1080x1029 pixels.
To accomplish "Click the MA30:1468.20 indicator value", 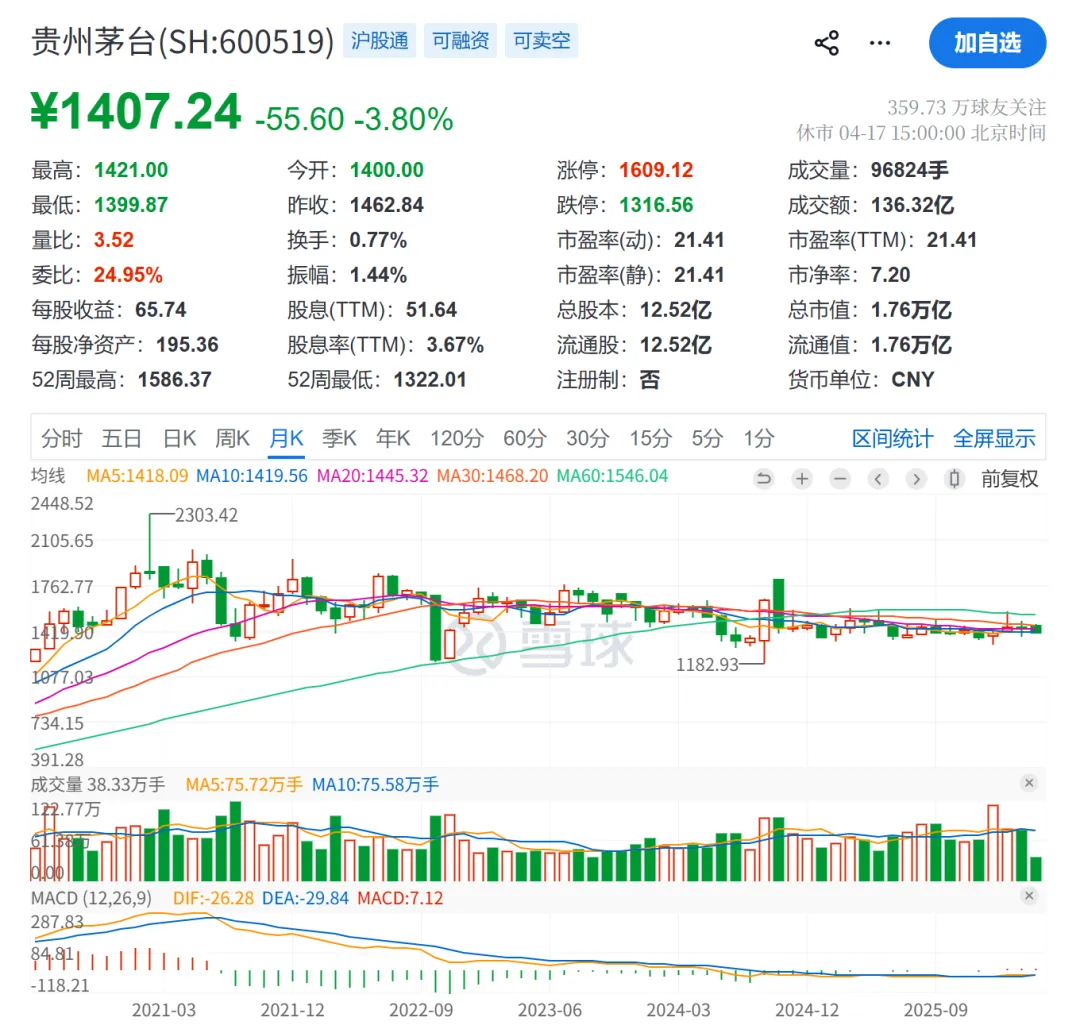I will coord(492,476).
